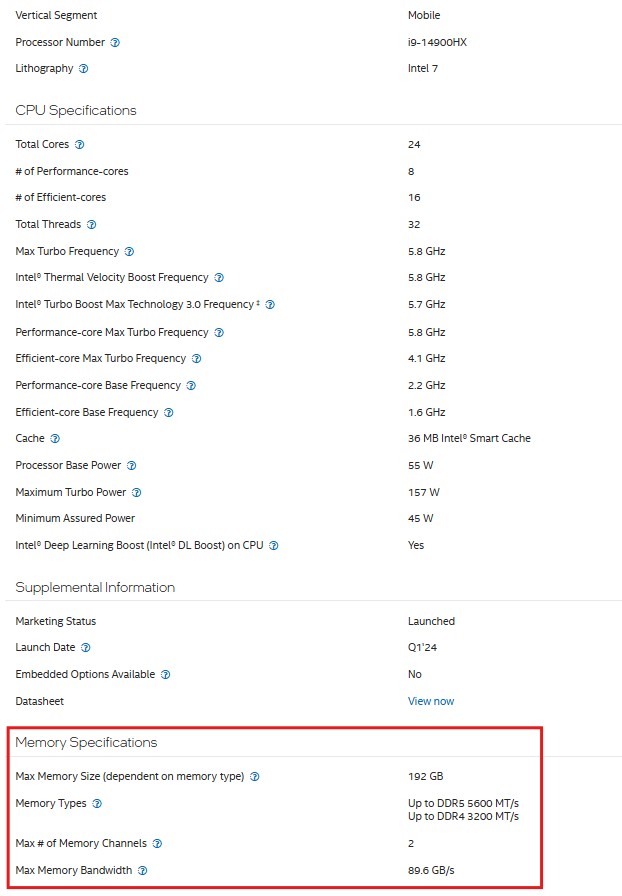Select the '2.2 GHz' base frequency value
This screenshot has width=622, height=896.
[426, 385]
